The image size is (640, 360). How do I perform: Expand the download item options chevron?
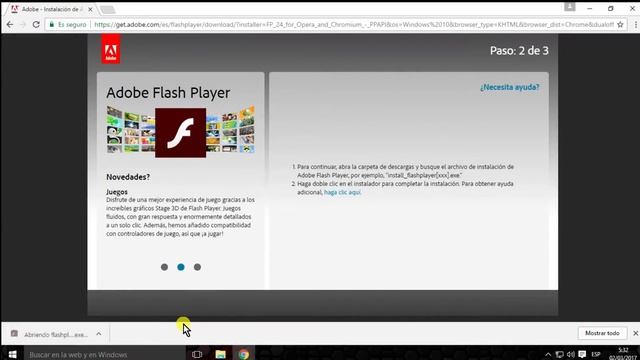coord(99,334)
